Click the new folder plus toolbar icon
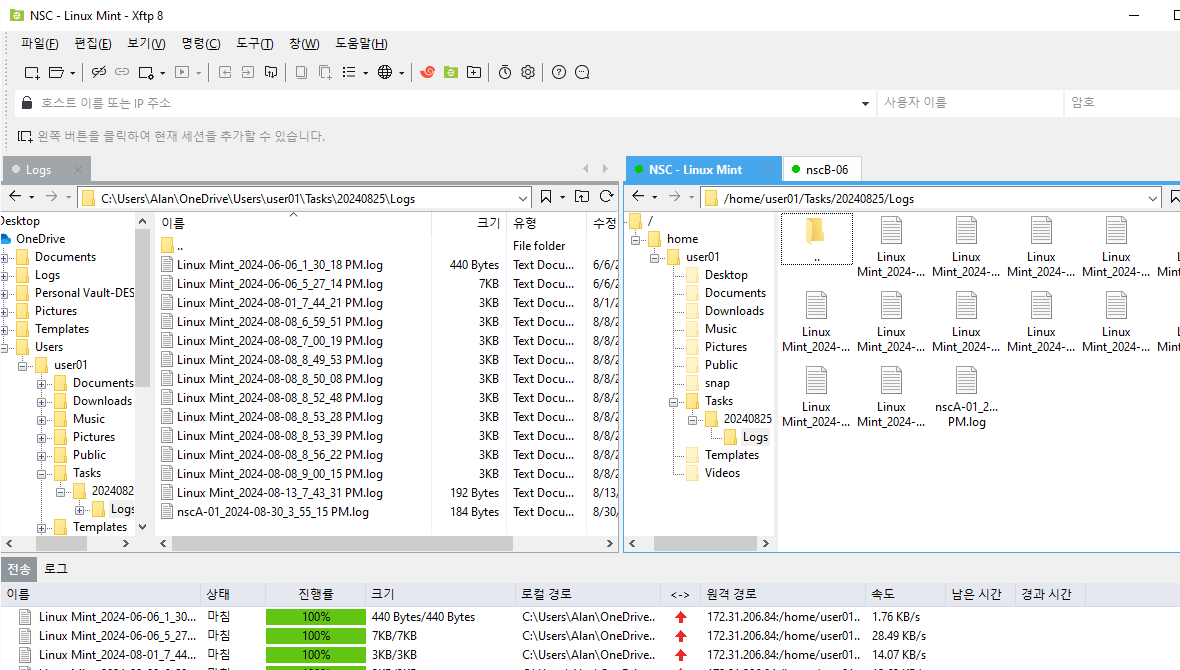The image size is (1180, 670). pos(474,72)
